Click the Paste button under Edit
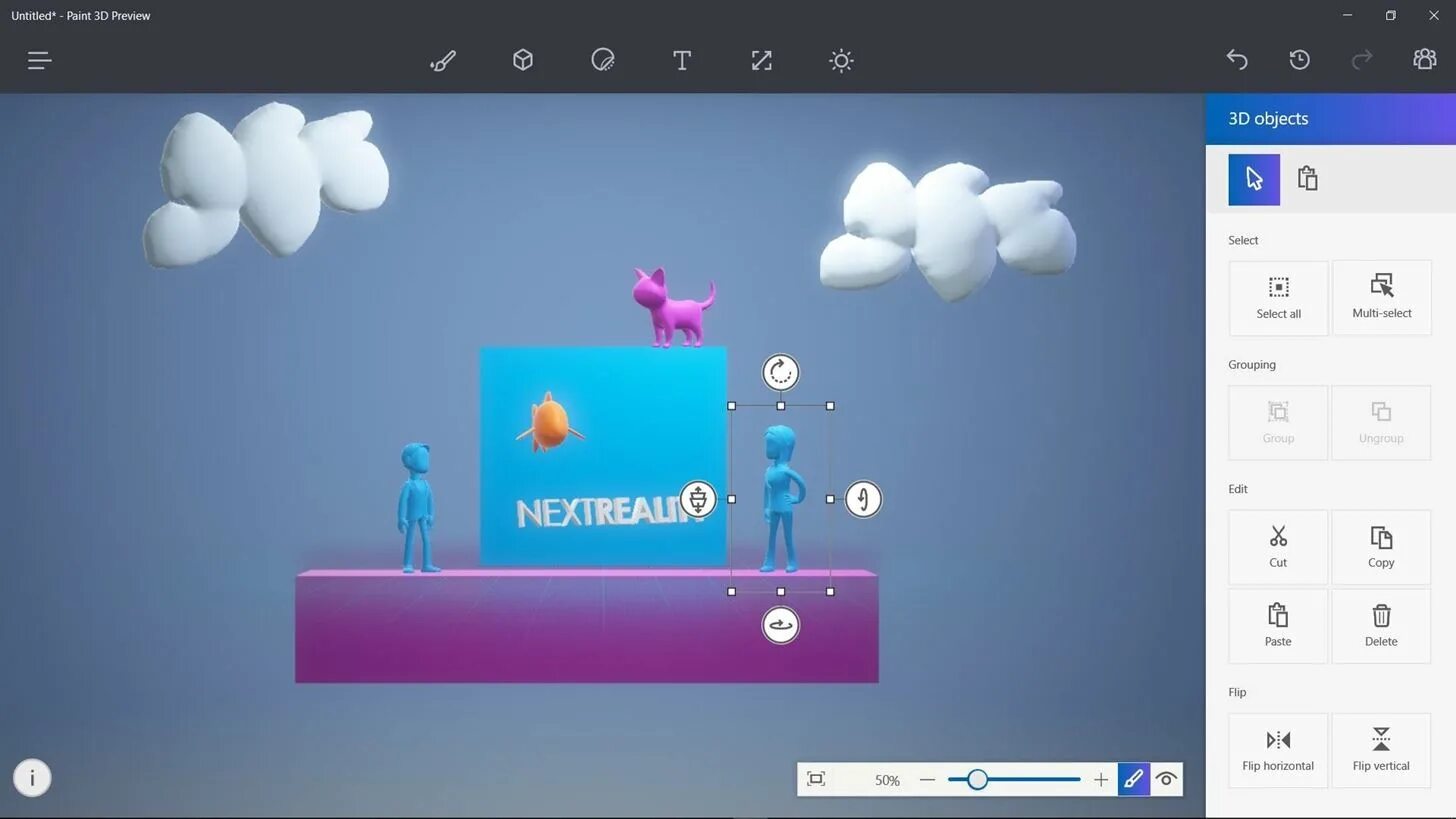This screenshot has height=819, width=1456. (x=1278, y=626)
